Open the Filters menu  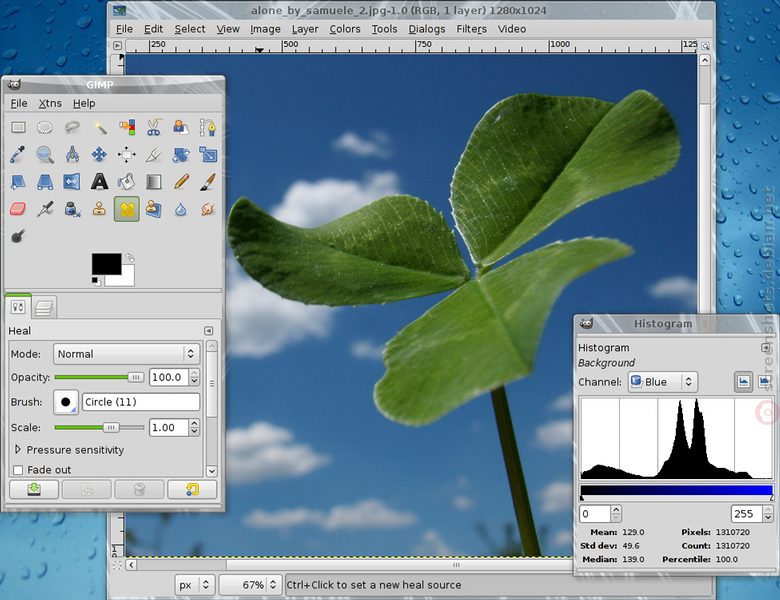pos(472,29)
